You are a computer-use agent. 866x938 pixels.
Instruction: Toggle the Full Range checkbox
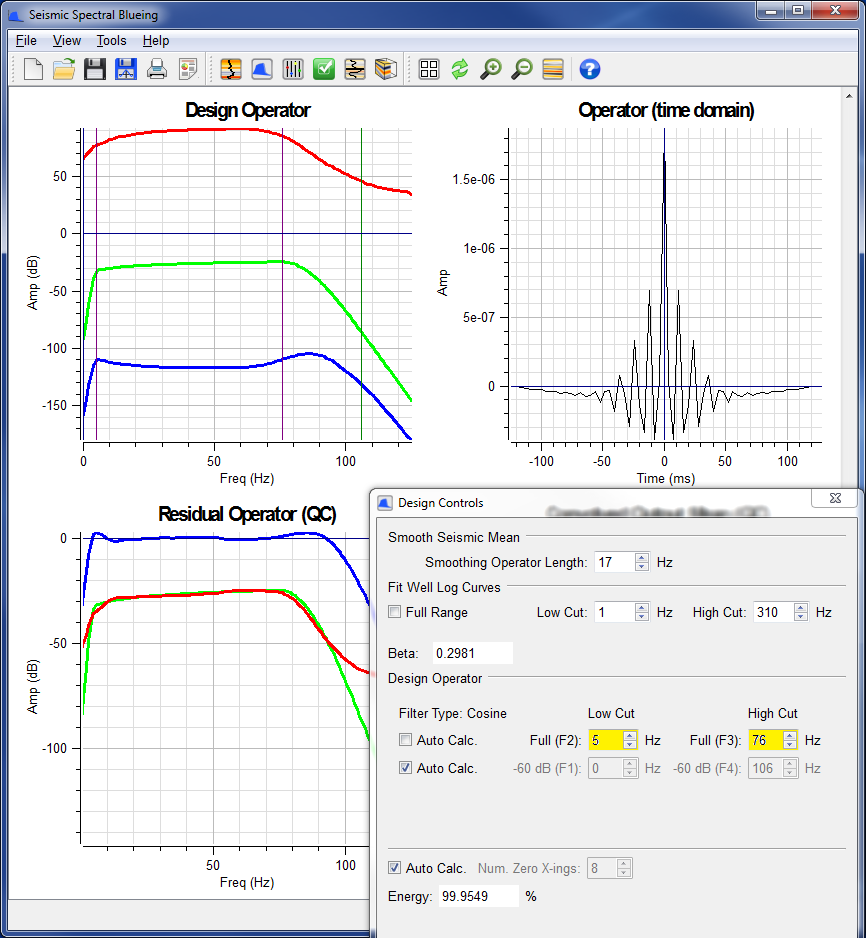[395, 612]
